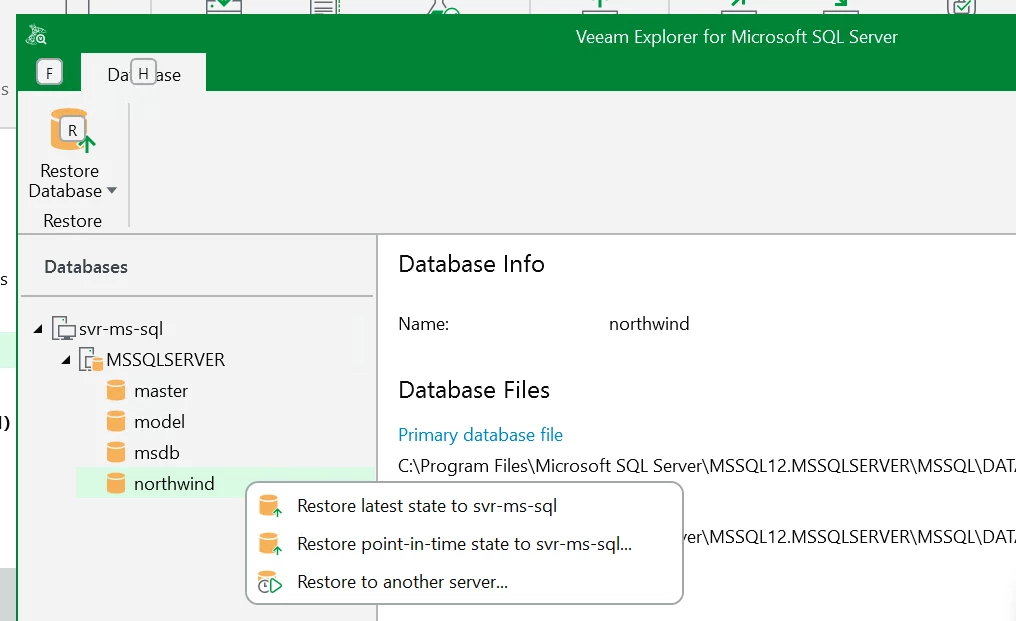Select the msdb database row
This screenshot has width=1016, height=621.
click(157, 452)
